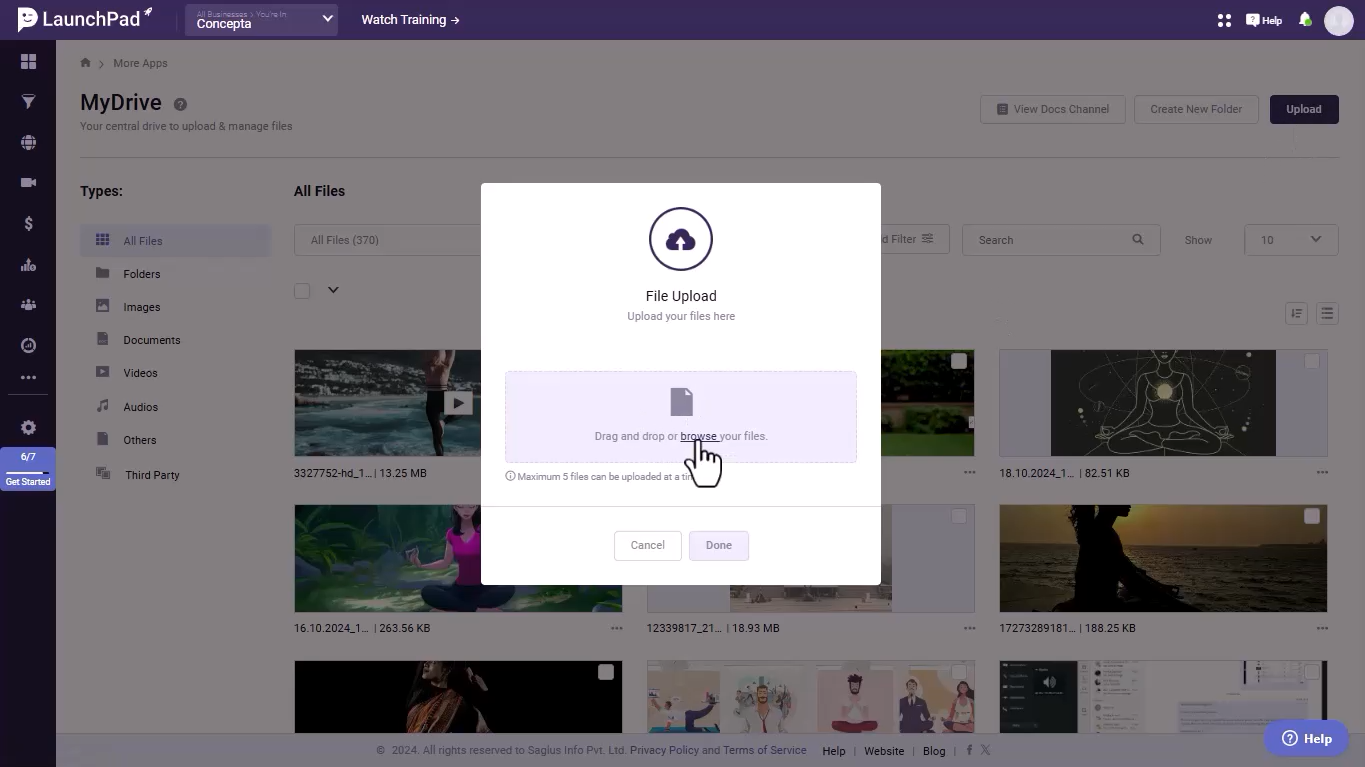Open three-dot menu for 12339817_21 file
This screenshot has height=767, width=1365.
pos(969,628)
